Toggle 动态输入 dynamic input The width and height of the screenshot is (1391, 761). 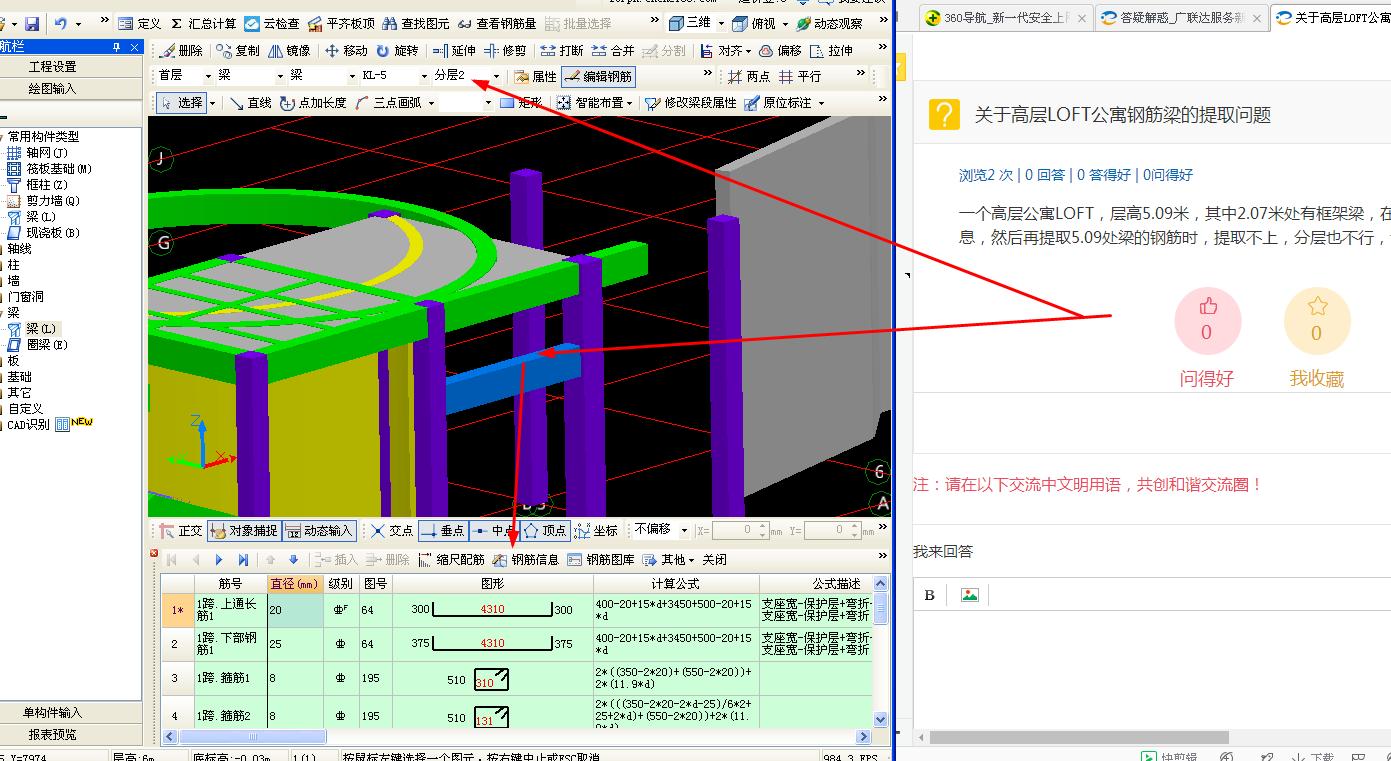pos(319,531)
